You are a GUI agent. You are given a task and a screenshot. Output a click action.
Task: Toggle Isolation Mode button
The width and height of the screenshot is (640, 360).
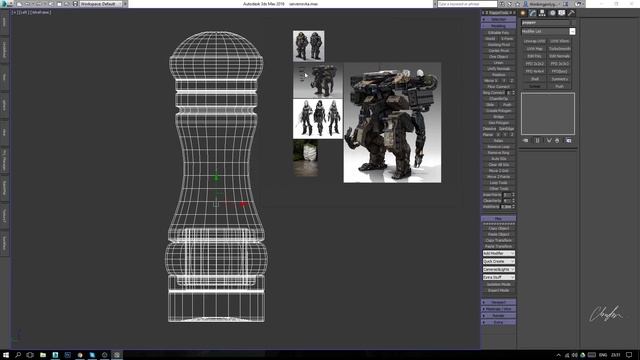[x=498, y=284]
